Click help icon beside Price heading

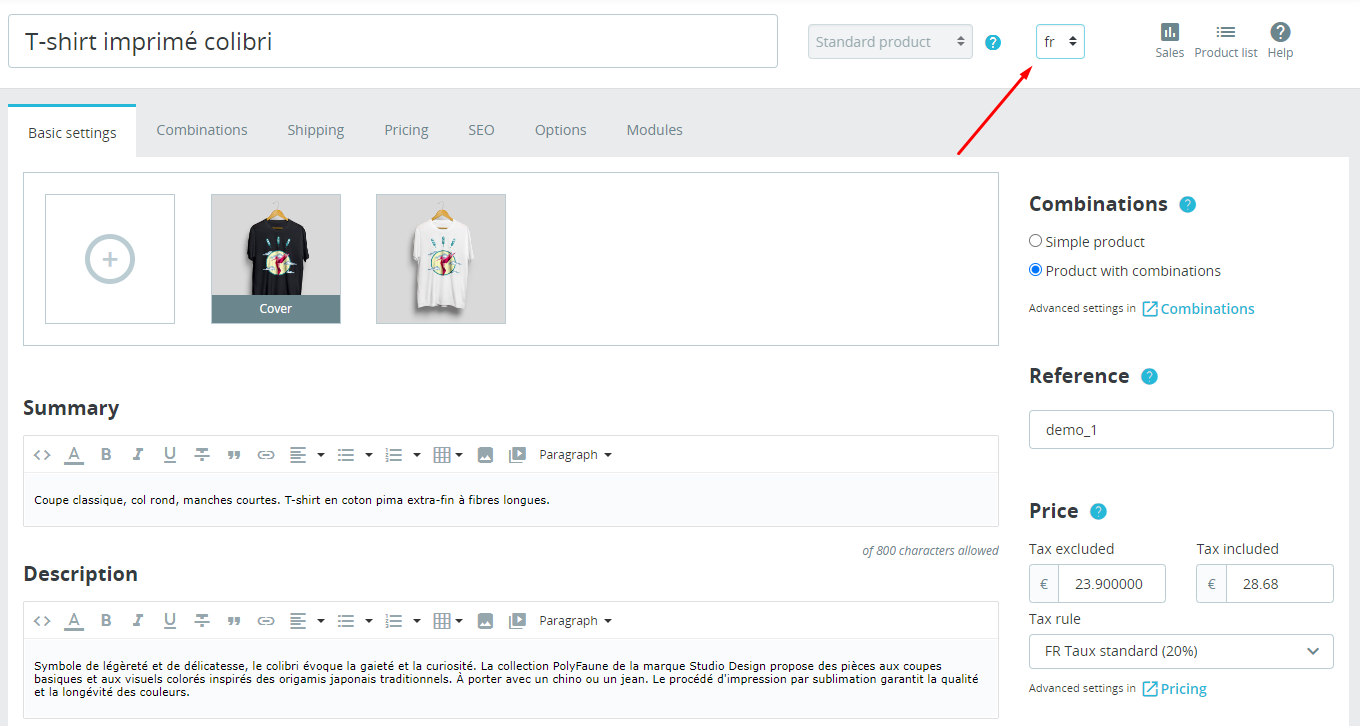coord(1098,511)
